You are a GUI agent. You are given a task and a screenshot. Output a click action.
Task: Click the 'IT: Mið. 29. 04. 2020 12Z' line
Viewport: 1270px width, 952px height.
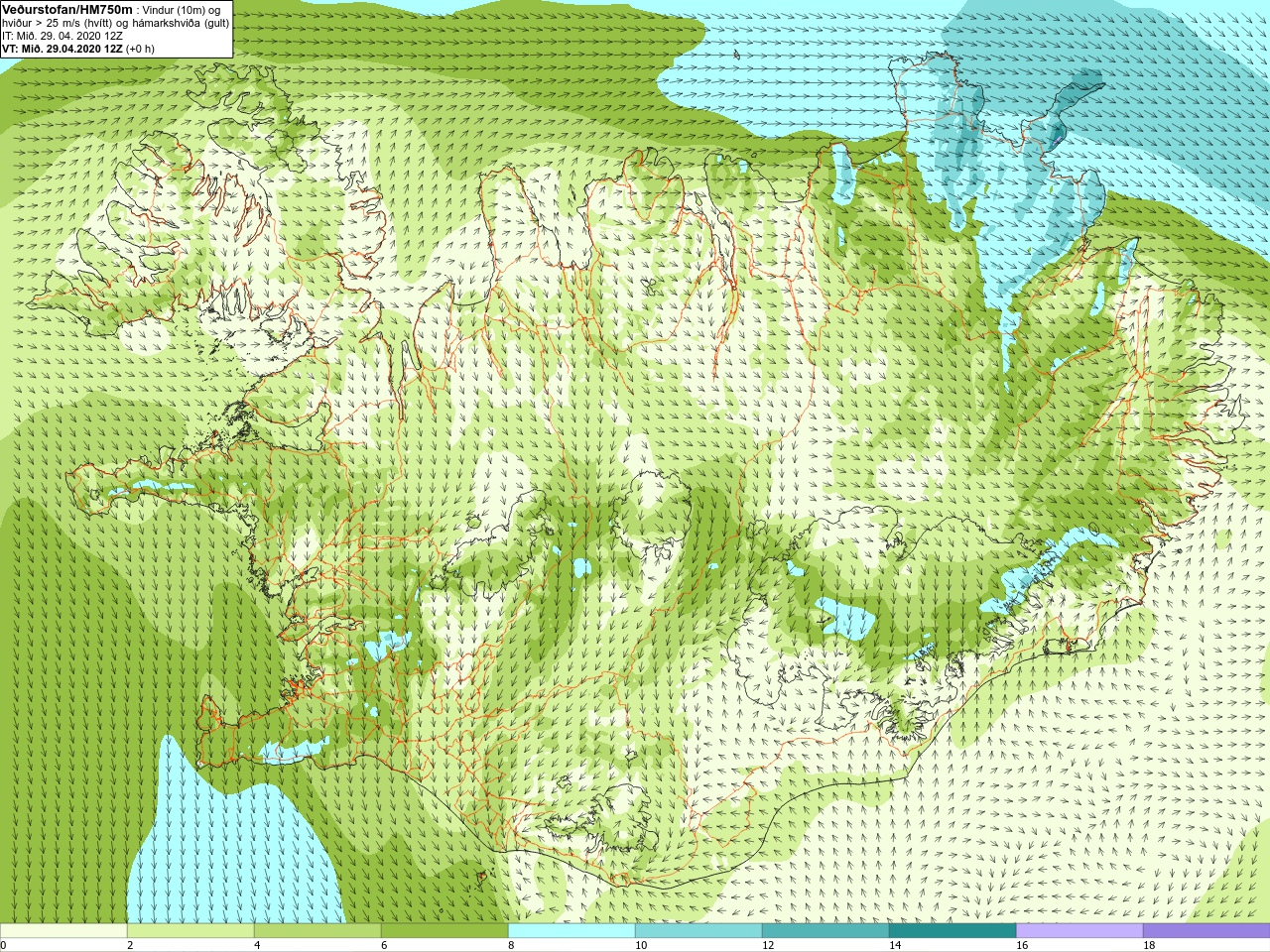pos(63,36)
